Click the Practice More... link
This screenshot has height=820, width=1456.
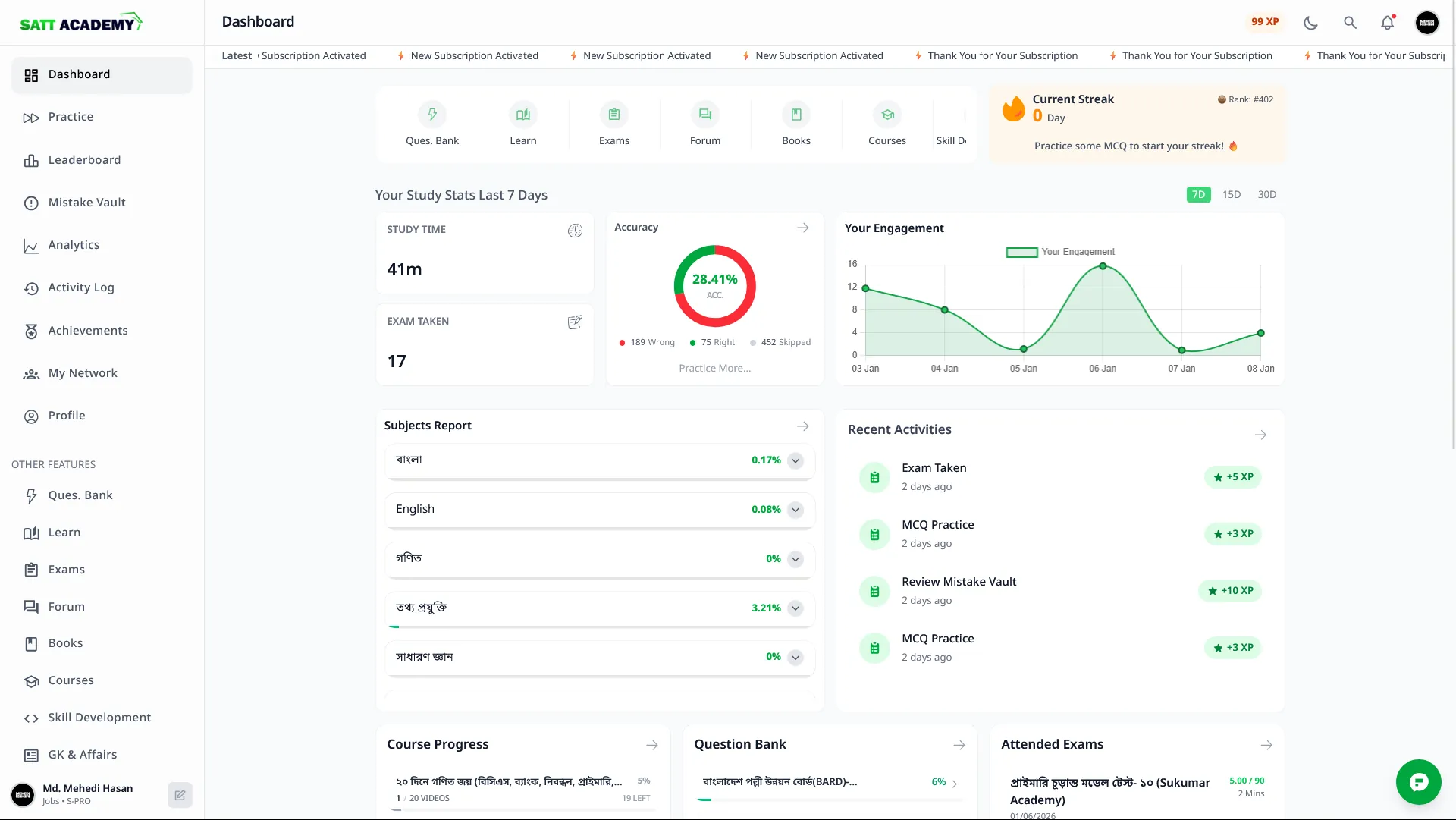pyautogui.click(x=714, y=368)
